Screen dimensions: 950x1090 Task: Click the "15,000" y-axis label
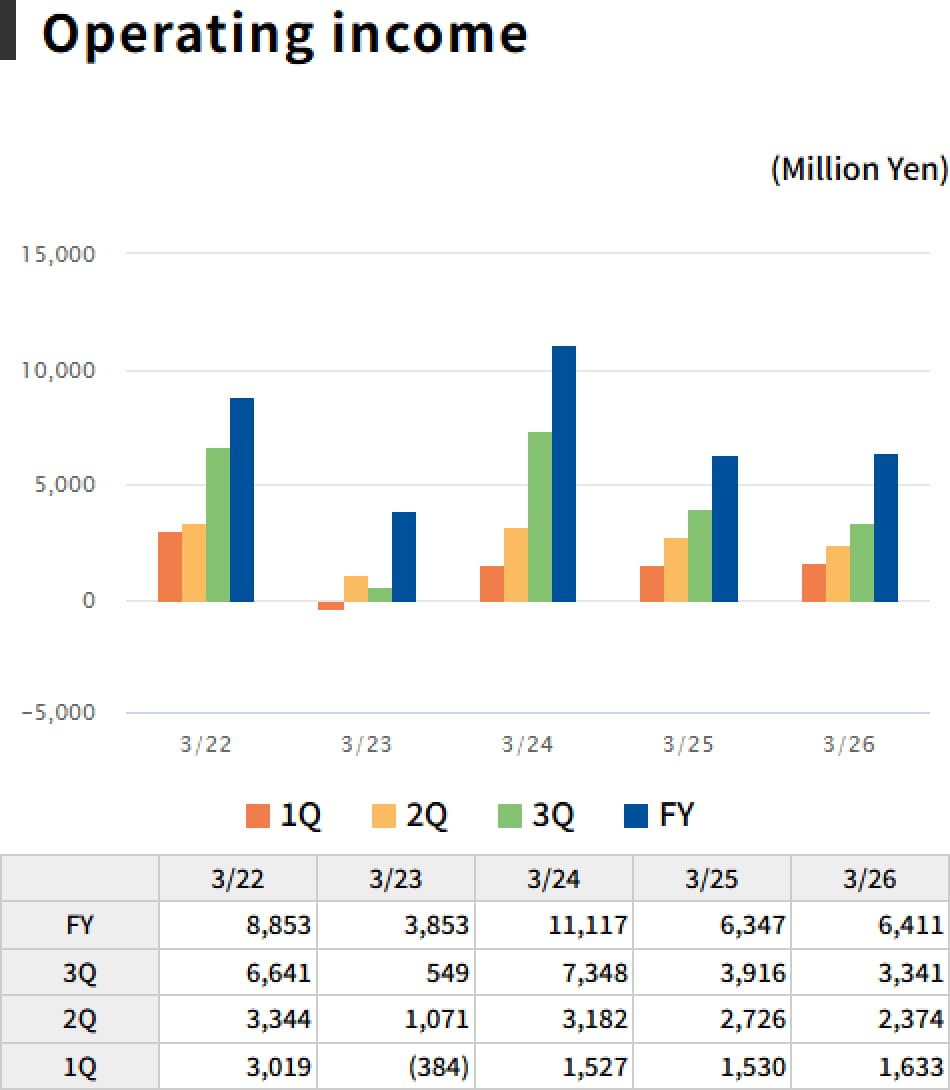click(58, 254)
